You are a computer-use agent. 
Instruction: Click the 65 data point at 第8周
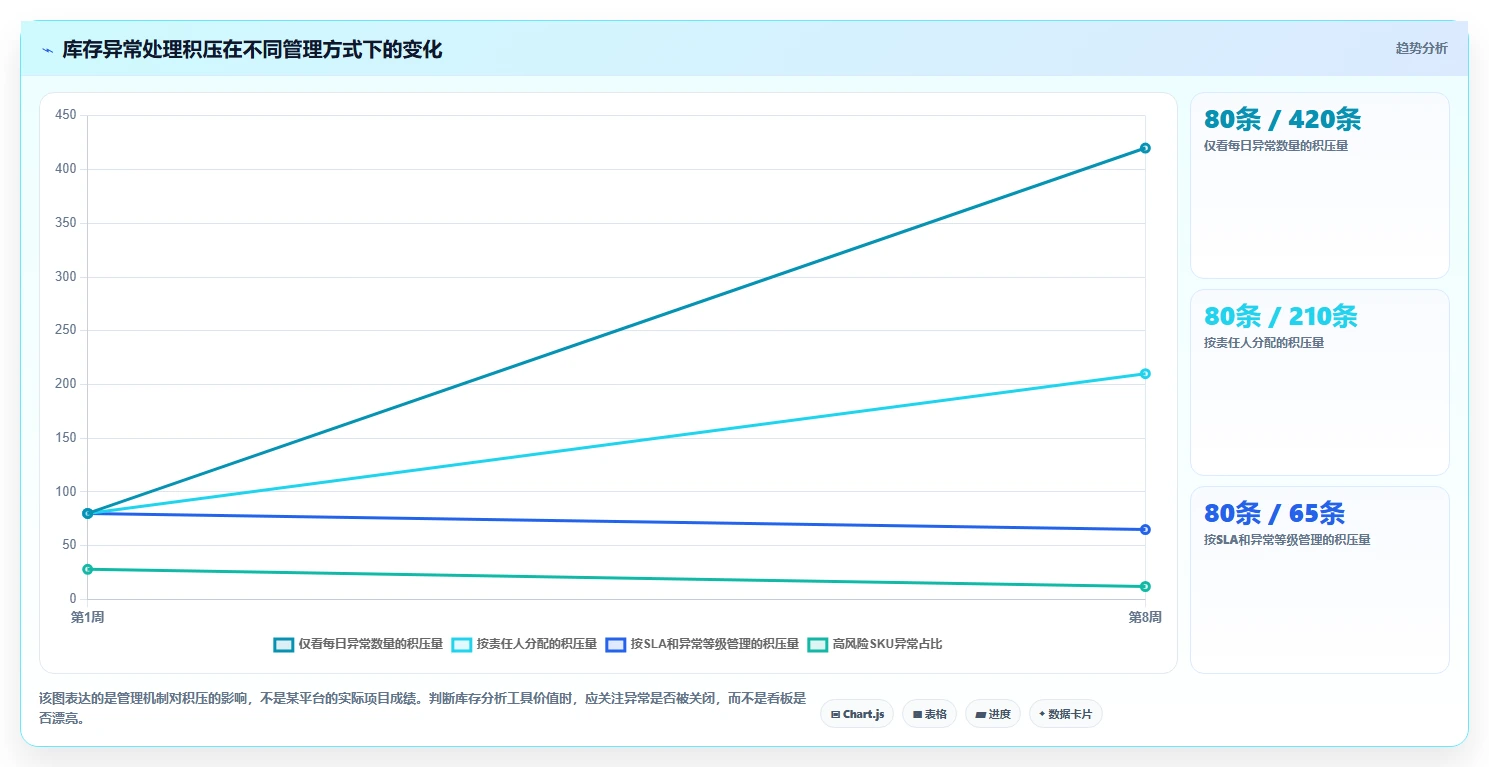coord(1145,529)
